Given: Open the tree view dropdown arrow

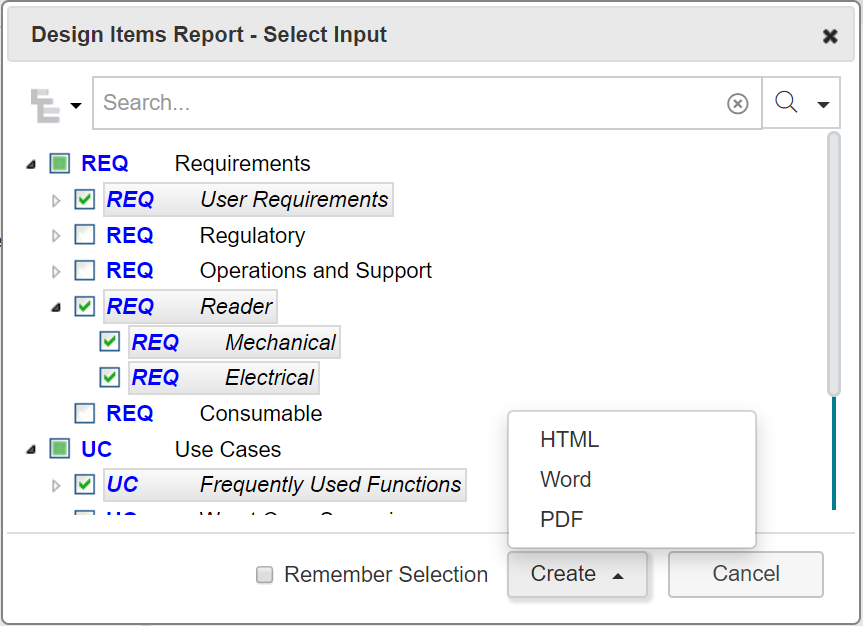Looking at the screenshot, I should coord(76,105).
